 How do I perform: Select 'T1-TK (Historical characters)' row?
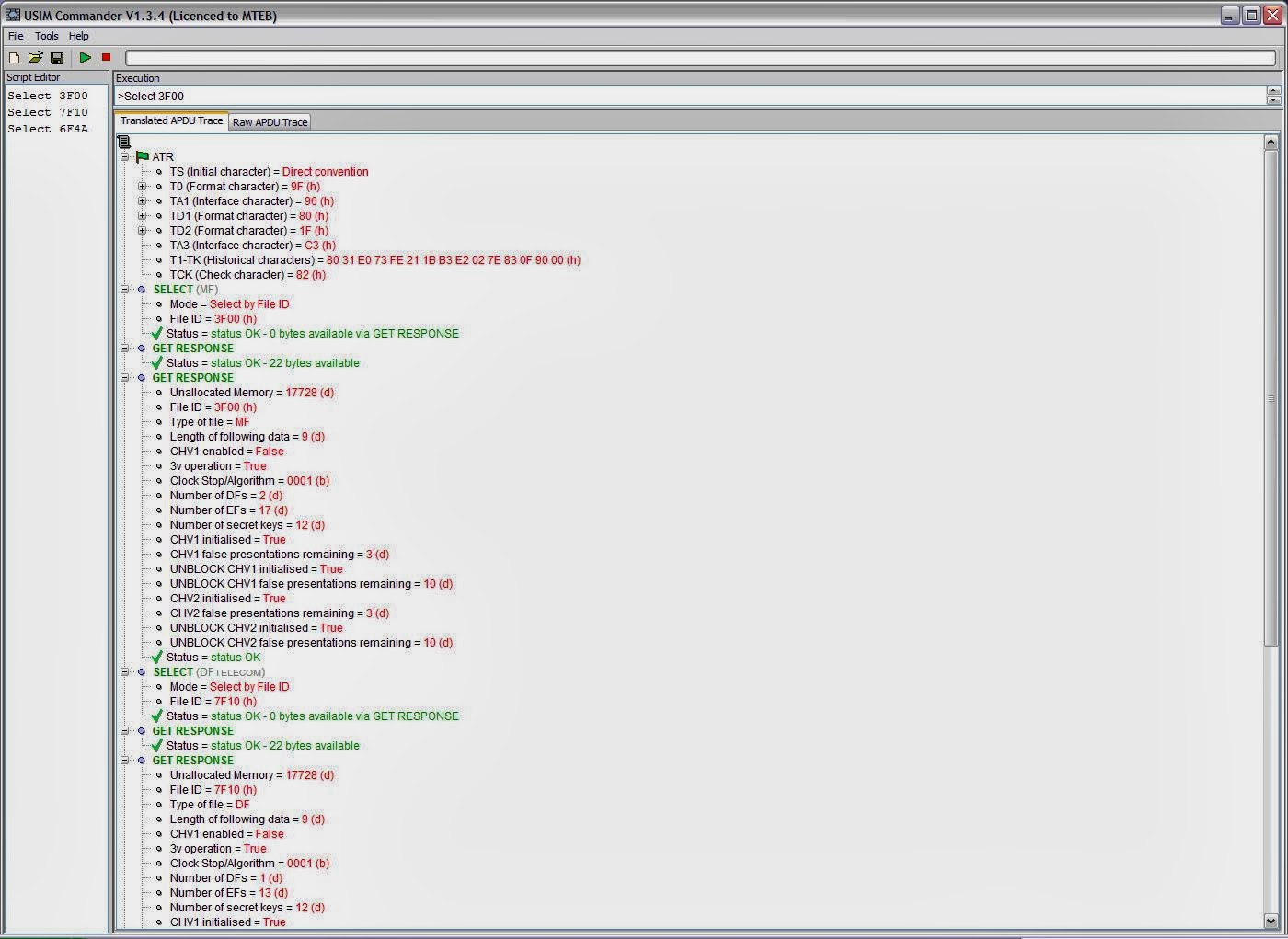coord(375,260)
